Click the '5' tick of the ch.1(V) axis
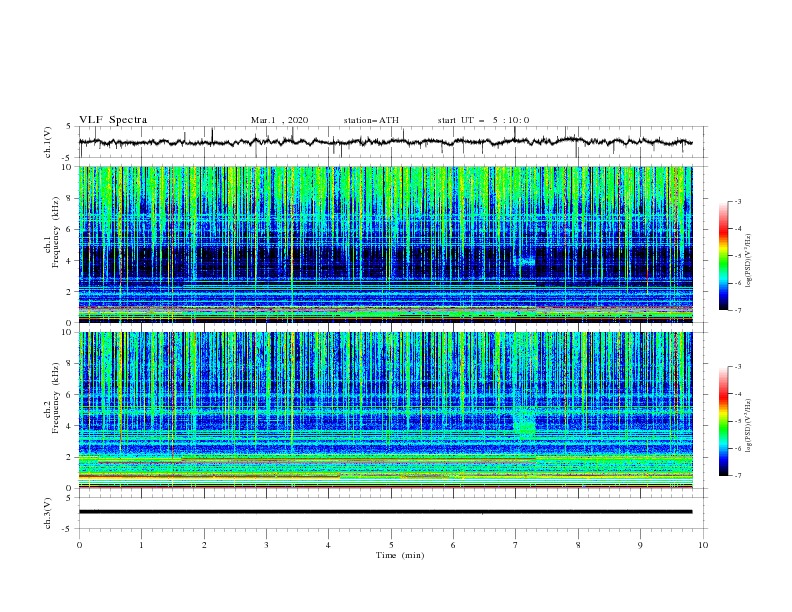The image size is (792, 612). (70, 127)
